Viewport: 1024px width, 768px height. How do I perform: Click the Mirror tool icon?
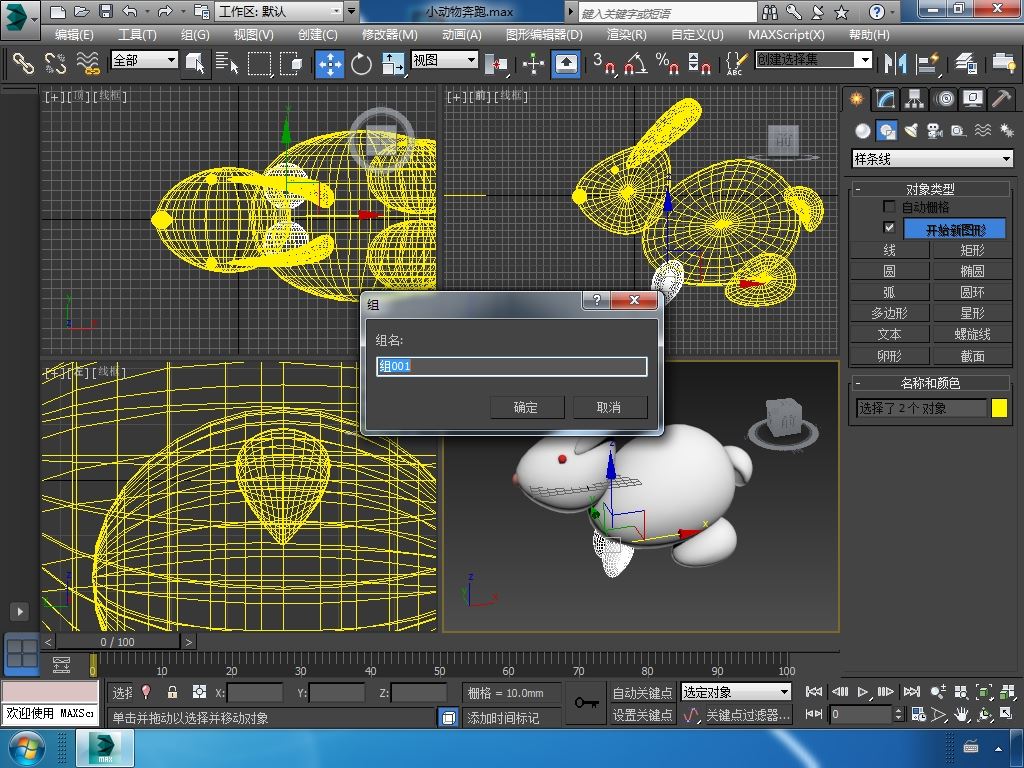coord(895,63)
